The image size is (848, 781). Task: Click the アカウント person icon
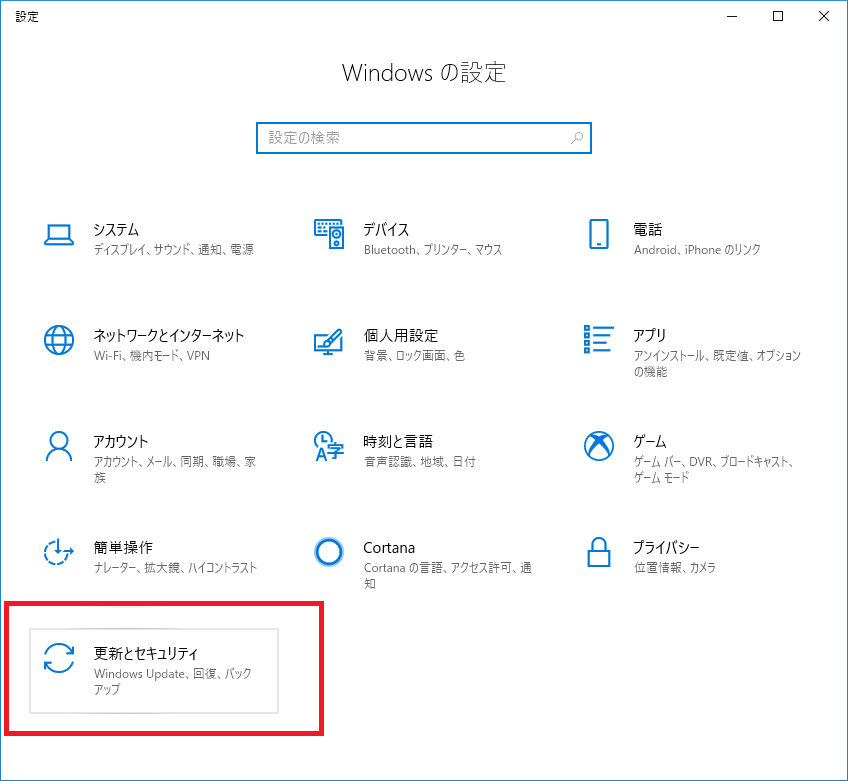(59, 446)
